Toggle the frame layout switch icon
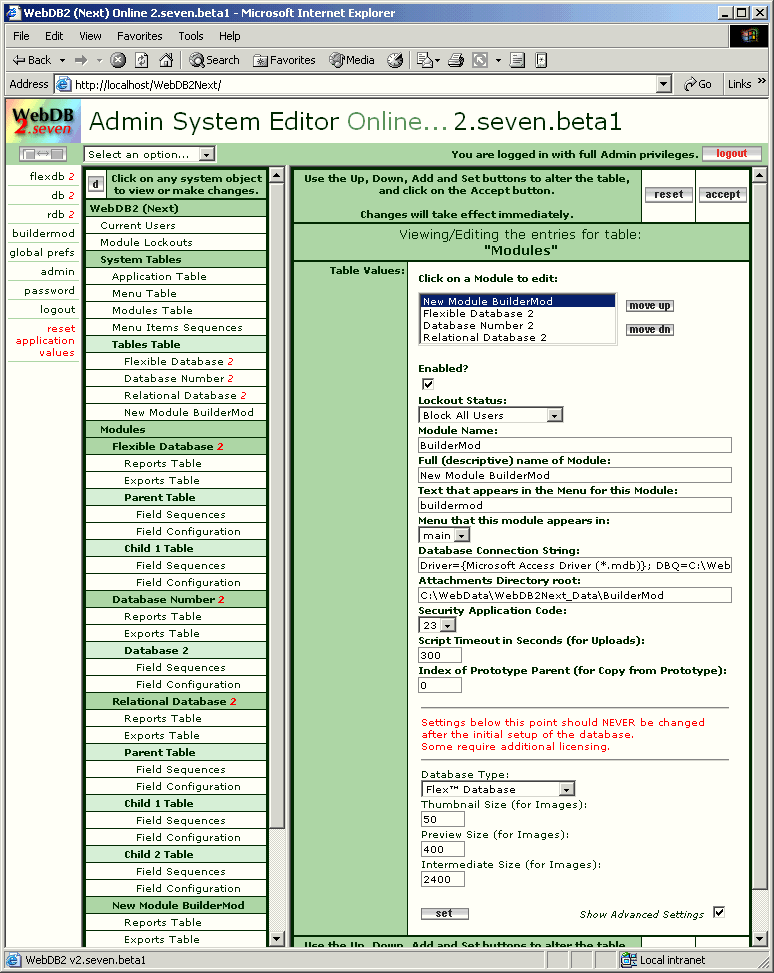774x973 pixels. tap(43, 154)
